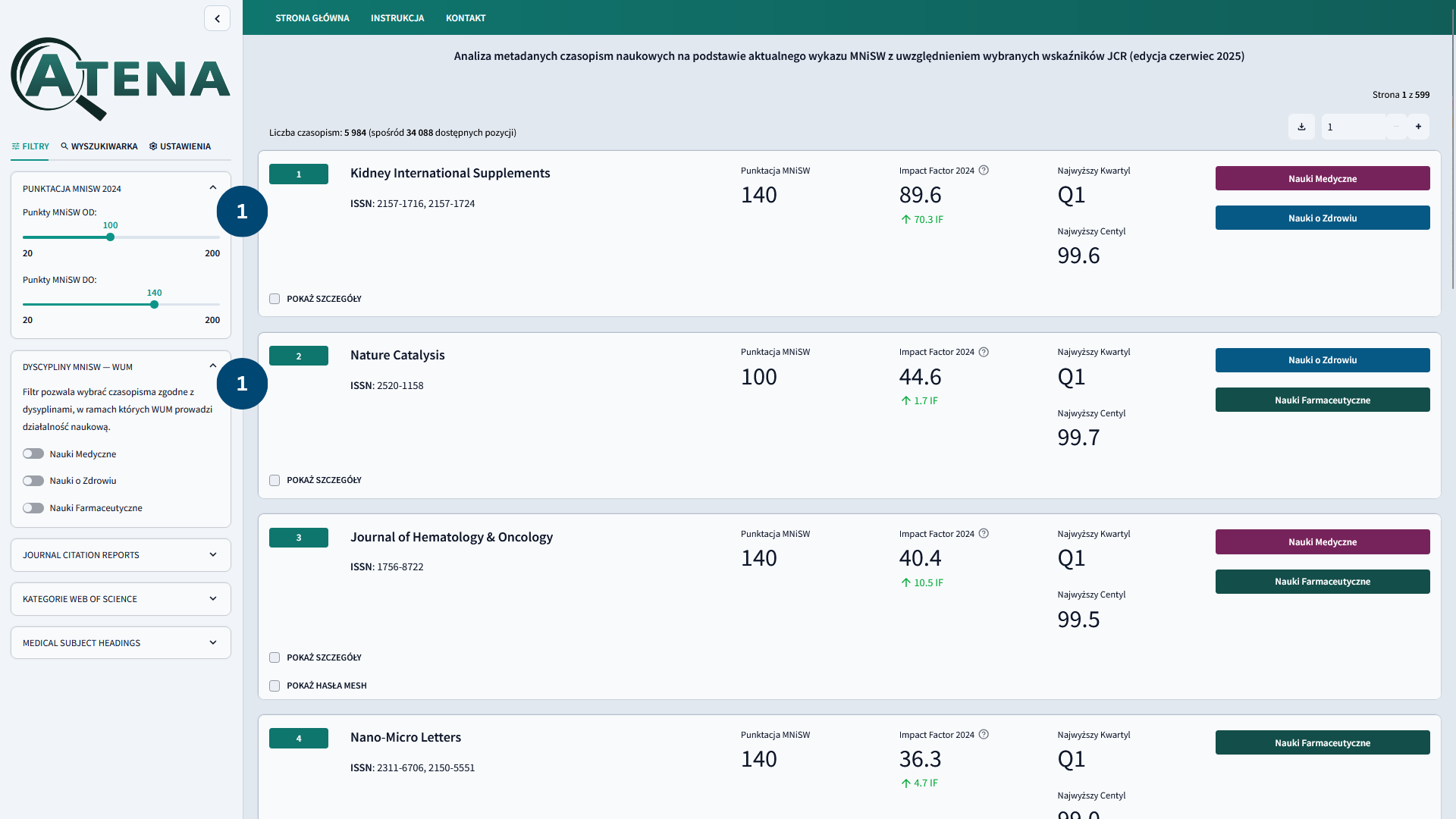Click the Strona 1 z 599 page indicator

[x=1401, y=95]
